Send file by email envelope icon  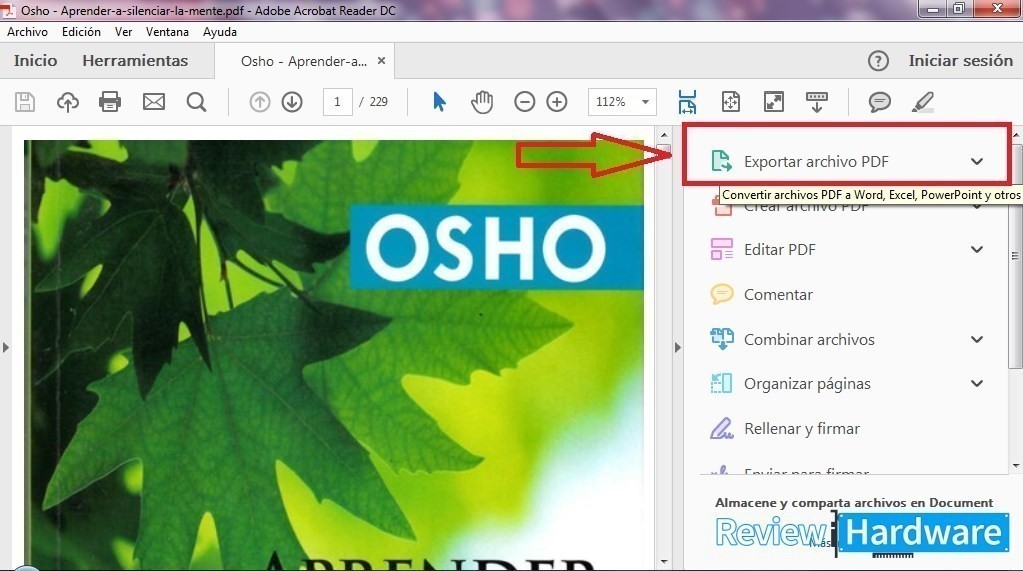154,102
